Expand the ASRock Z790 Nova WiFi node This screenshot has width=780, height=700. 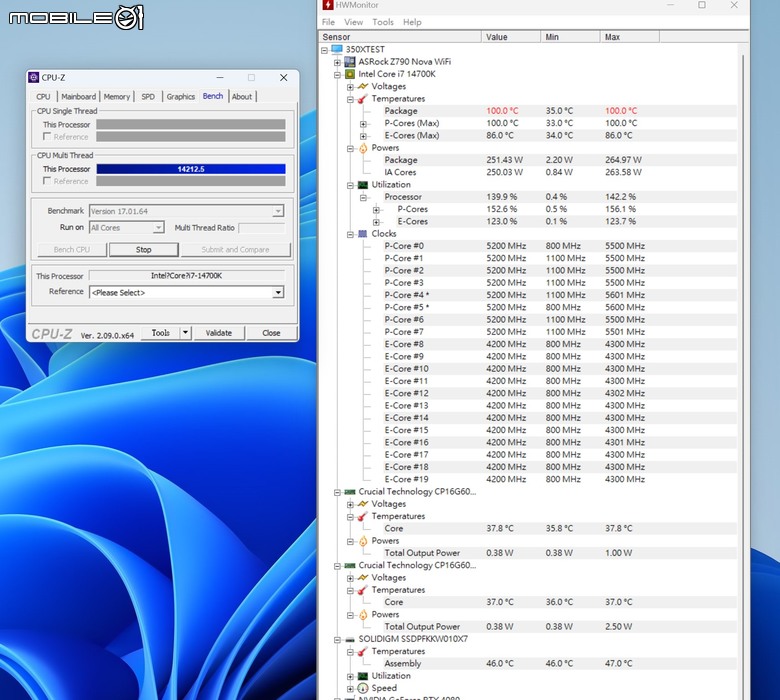[x=337, y=62]
